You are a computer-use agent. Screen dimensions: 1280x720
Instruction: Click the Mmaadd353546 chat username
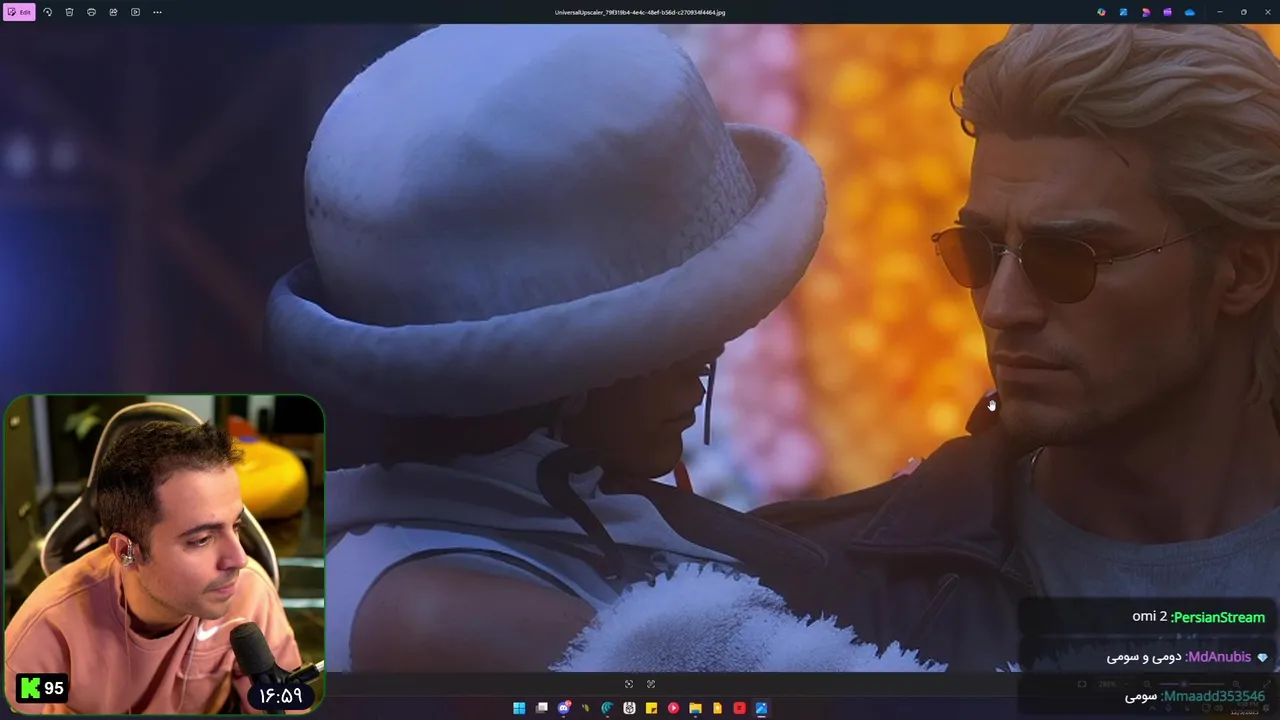1214,696
